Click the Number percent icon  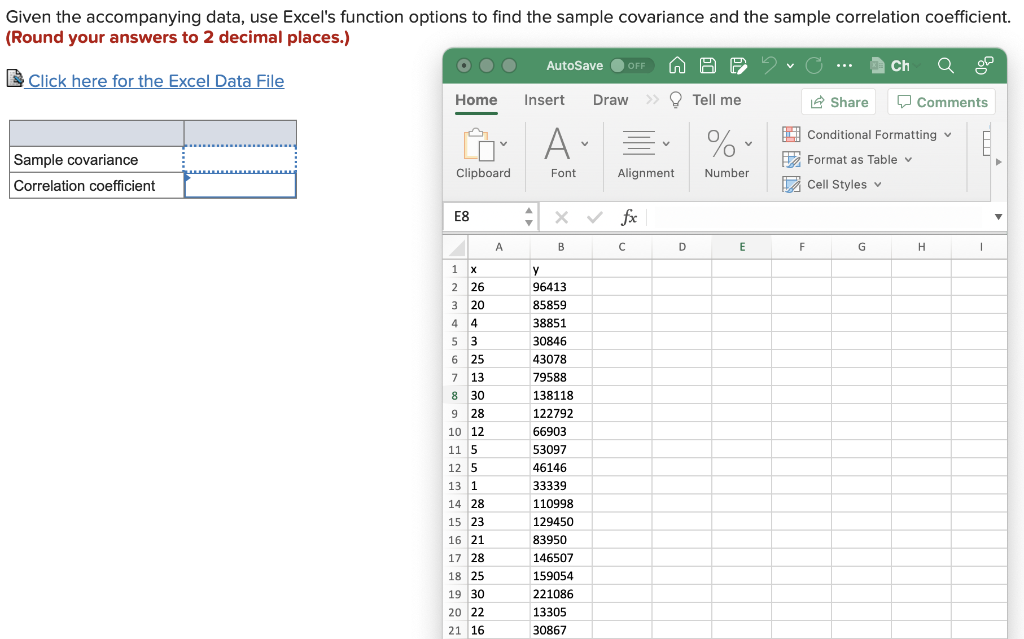(x=722, y=145)
